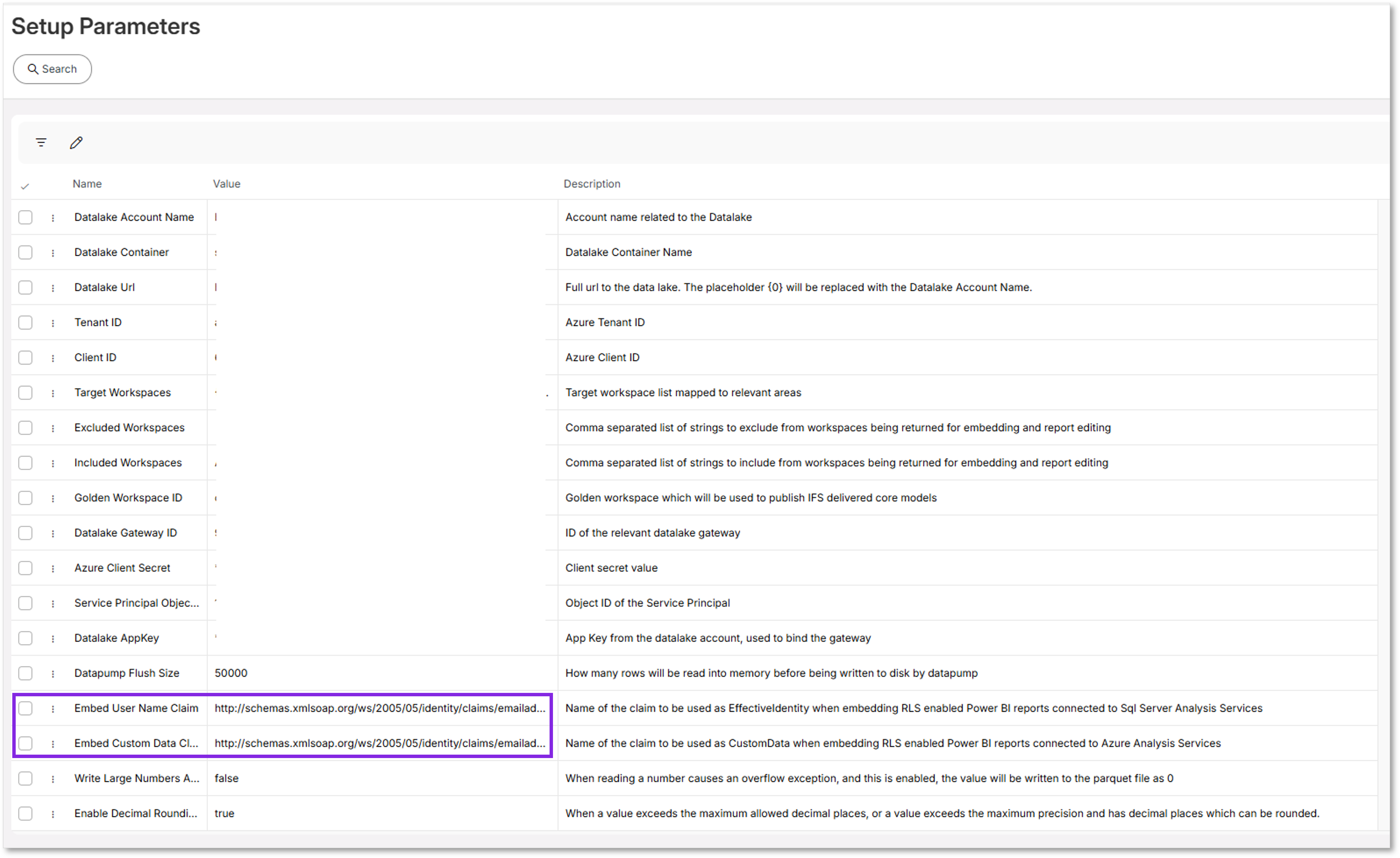The image size is (1400, 858).
Task: Click the Search button
Action: click(52, 69)
